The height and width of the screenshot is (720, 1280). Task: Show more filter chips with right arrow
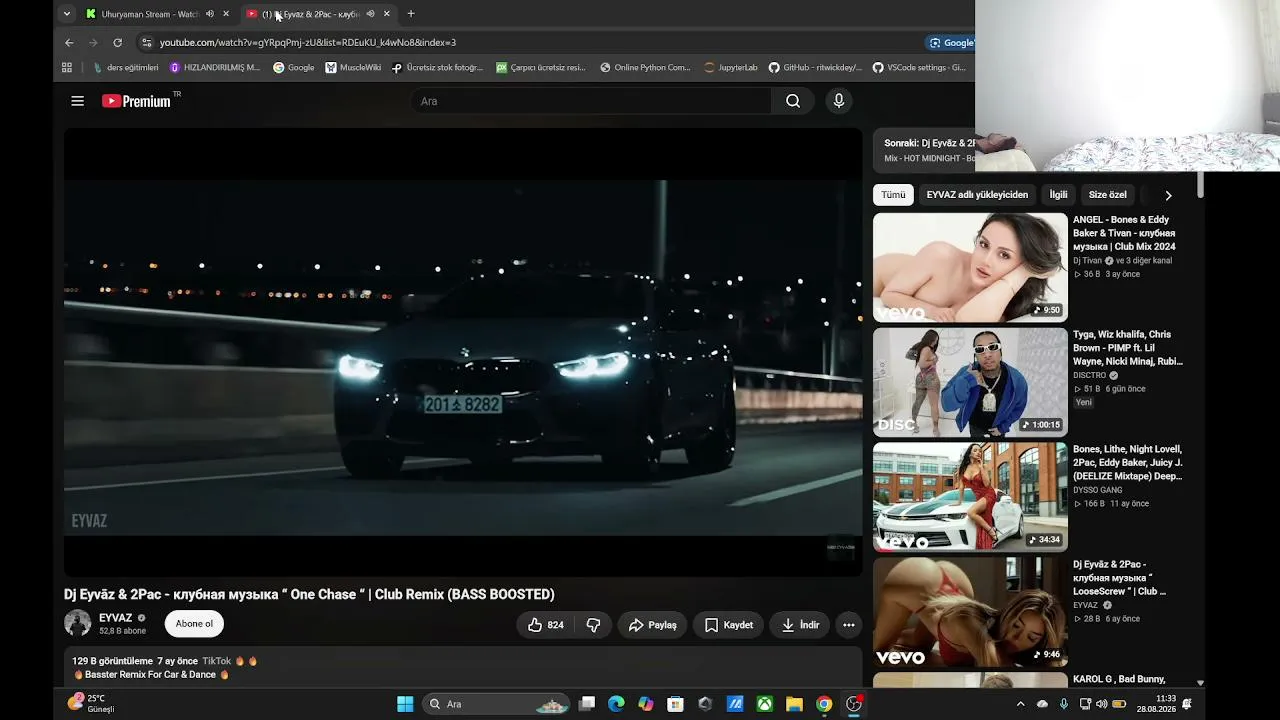pos(1168,195)
